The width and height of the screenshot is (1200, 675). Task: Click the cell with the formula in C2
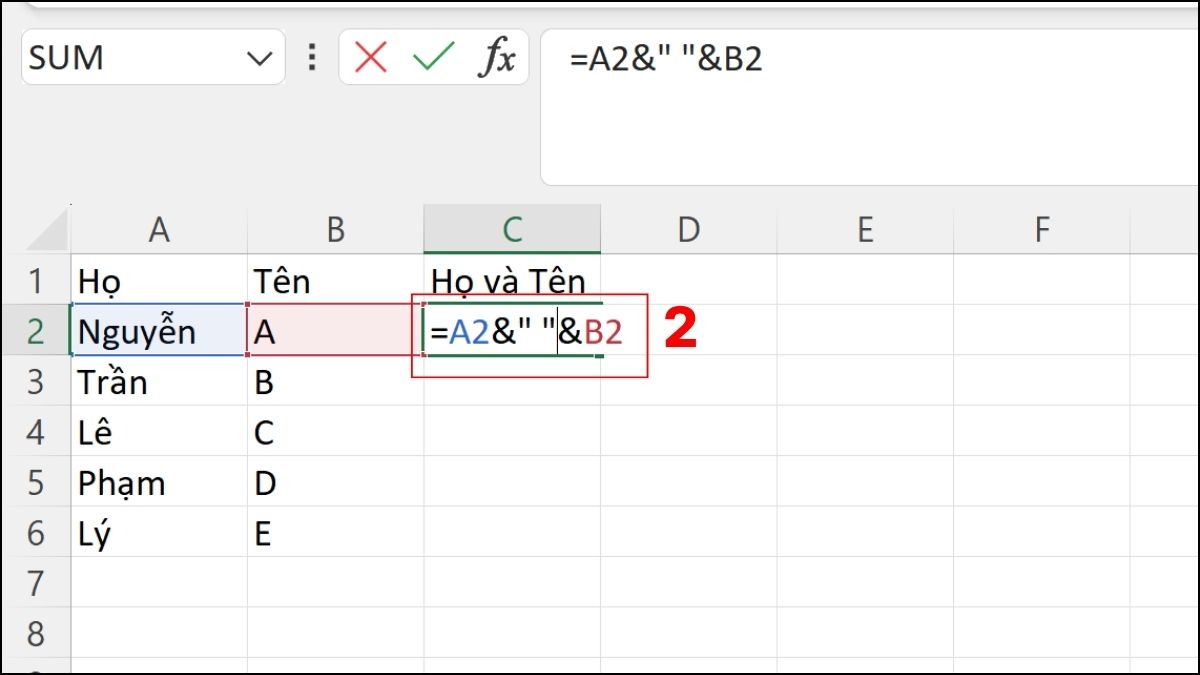[512, 331]
